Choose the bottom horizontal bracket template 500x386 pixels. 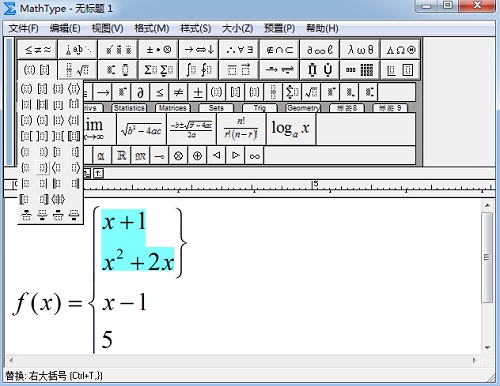(x=74, y=215)
